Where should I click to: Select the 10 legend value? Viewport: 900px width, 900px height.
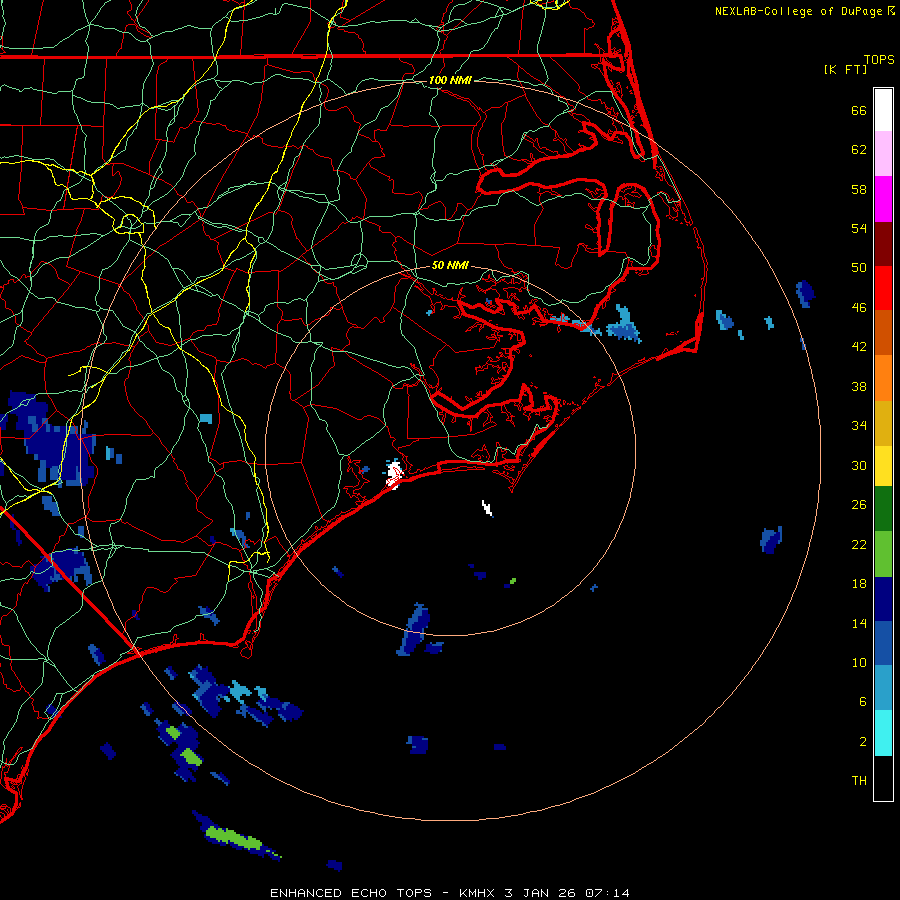click(x=859, y=662)
